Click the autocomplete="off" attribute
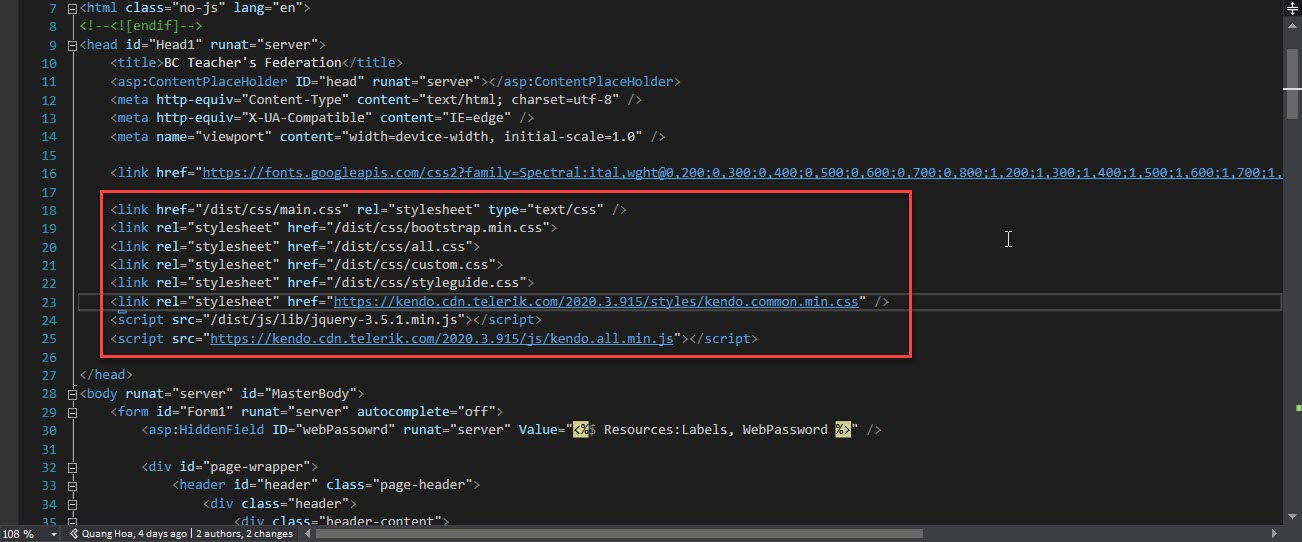Image resolution: width=1302 pixels, height=542 pixels. tap(427, 412)
